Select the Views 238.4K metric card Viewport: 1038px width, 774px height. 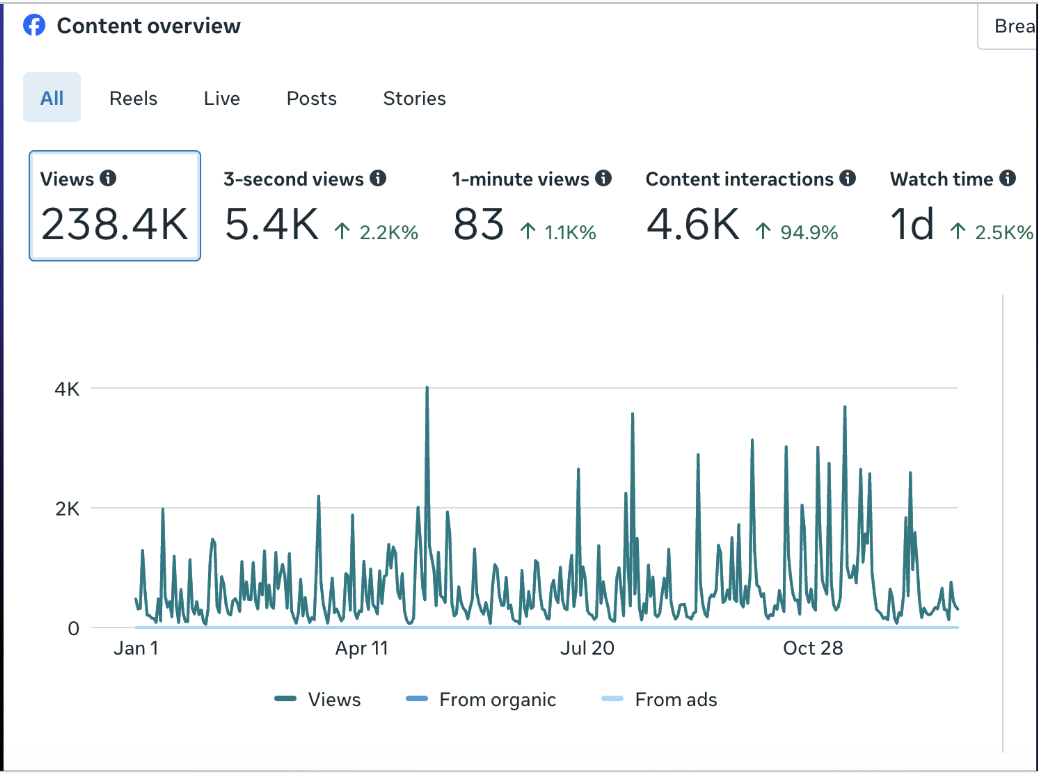[115, 206]
